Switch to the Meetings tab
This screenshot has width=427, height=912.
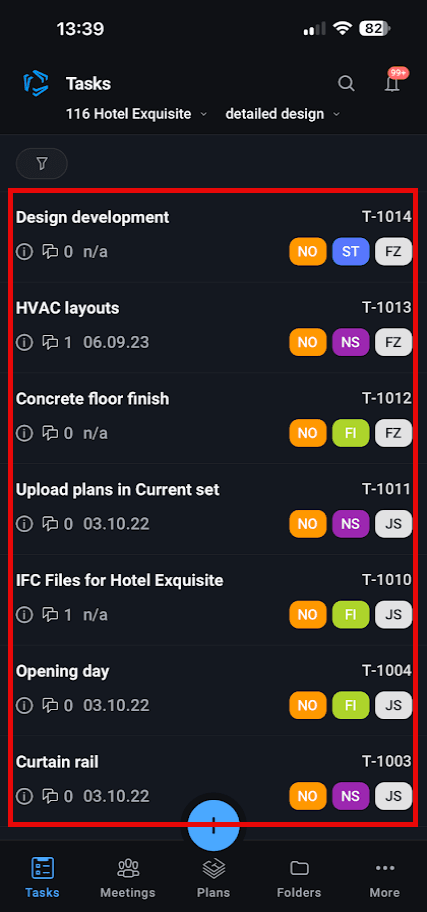[x=128, y=877]
